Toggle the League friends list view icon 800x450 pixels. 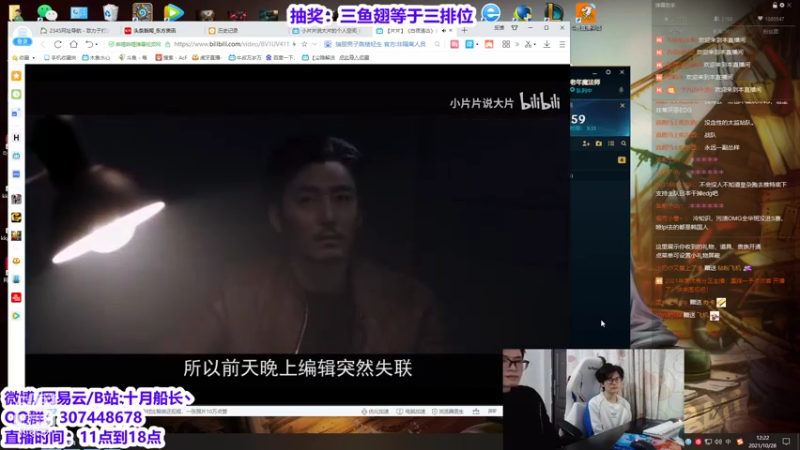pos(611,144)
